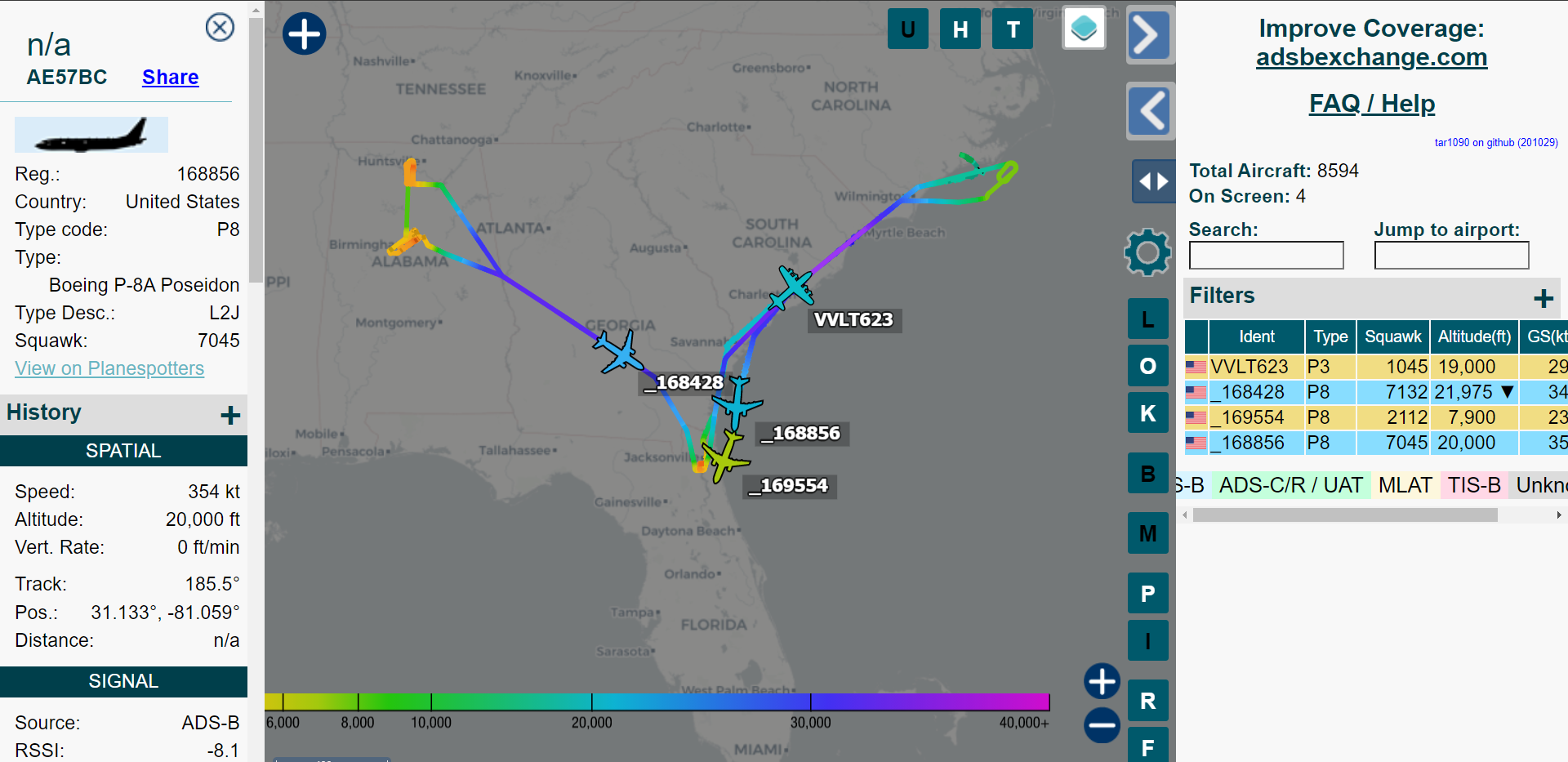Focus the Search input field
The height and width of the screenshot is (762, 1568).
1266,256
